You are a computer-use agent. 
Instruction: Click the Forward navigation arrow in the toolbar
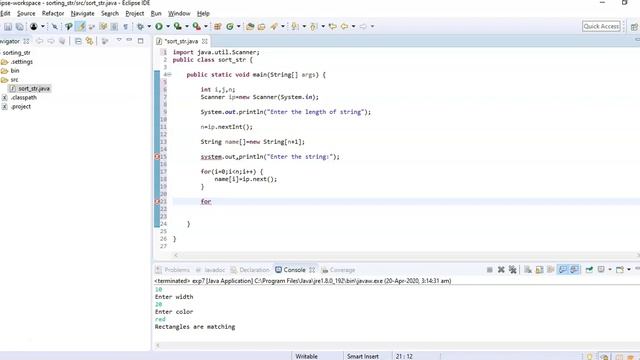point(363,27)
